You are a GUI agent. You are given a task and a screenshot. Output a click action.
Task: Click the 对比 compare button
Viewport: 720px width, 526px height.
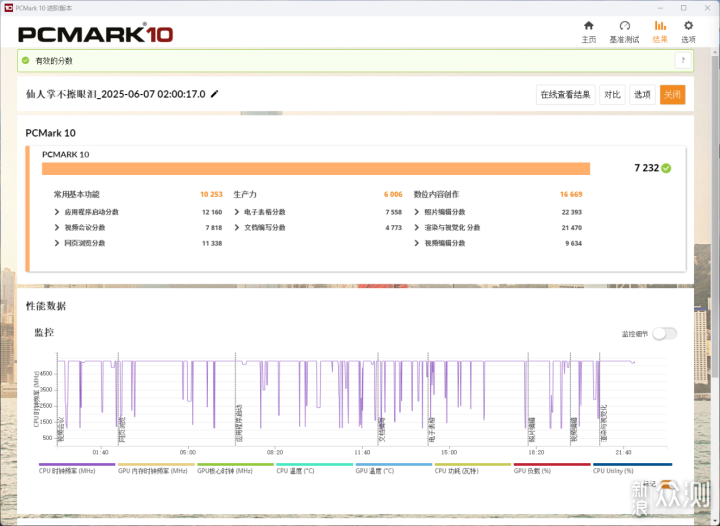coord(612,95)
